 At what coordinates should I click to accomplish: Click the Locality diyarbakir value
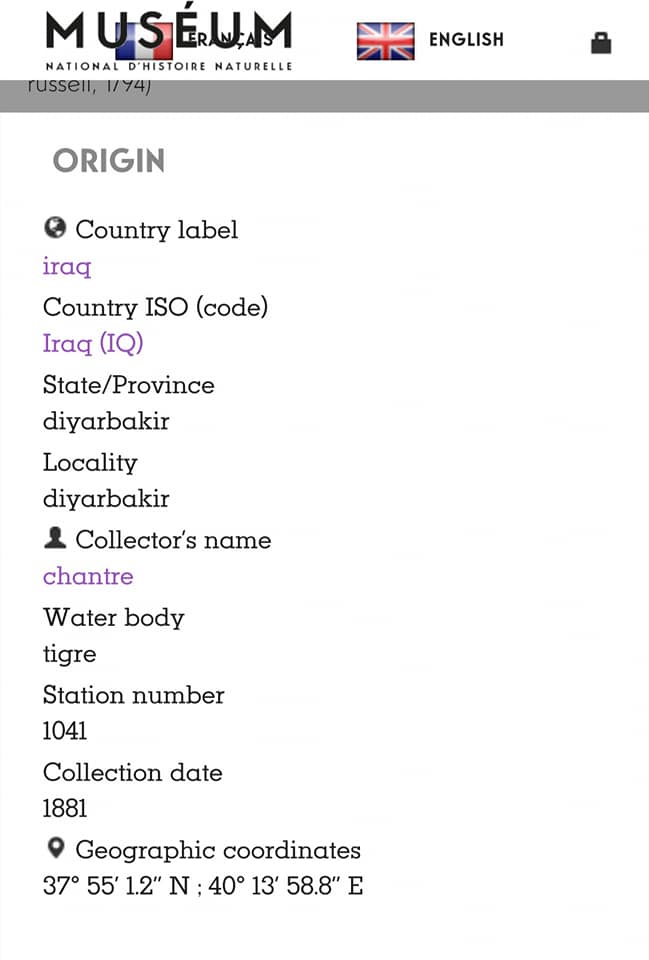coord(106,499)
